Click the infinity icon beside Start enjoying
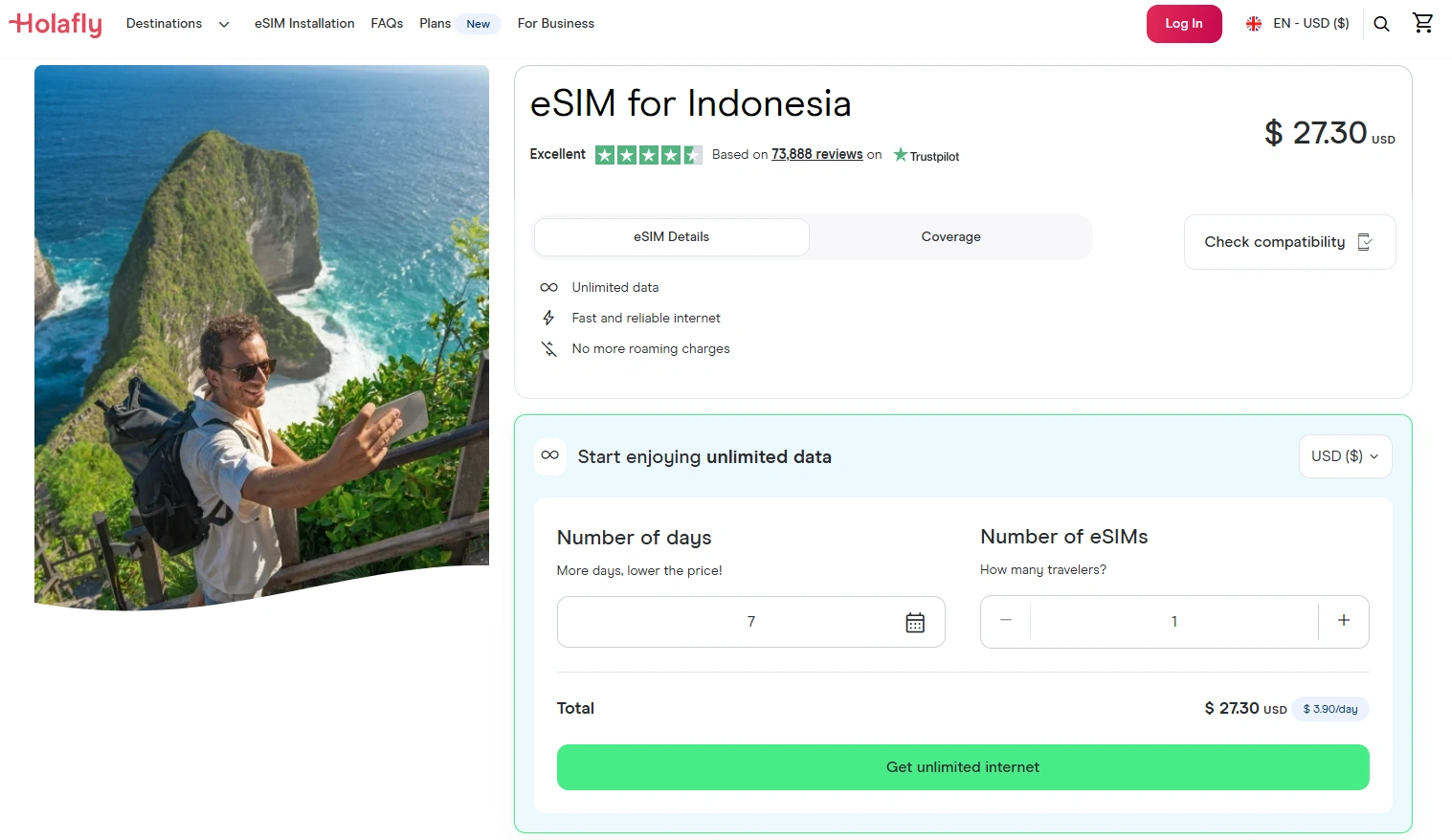Viewport: 1452px width, 840px height. click(549, 455)
